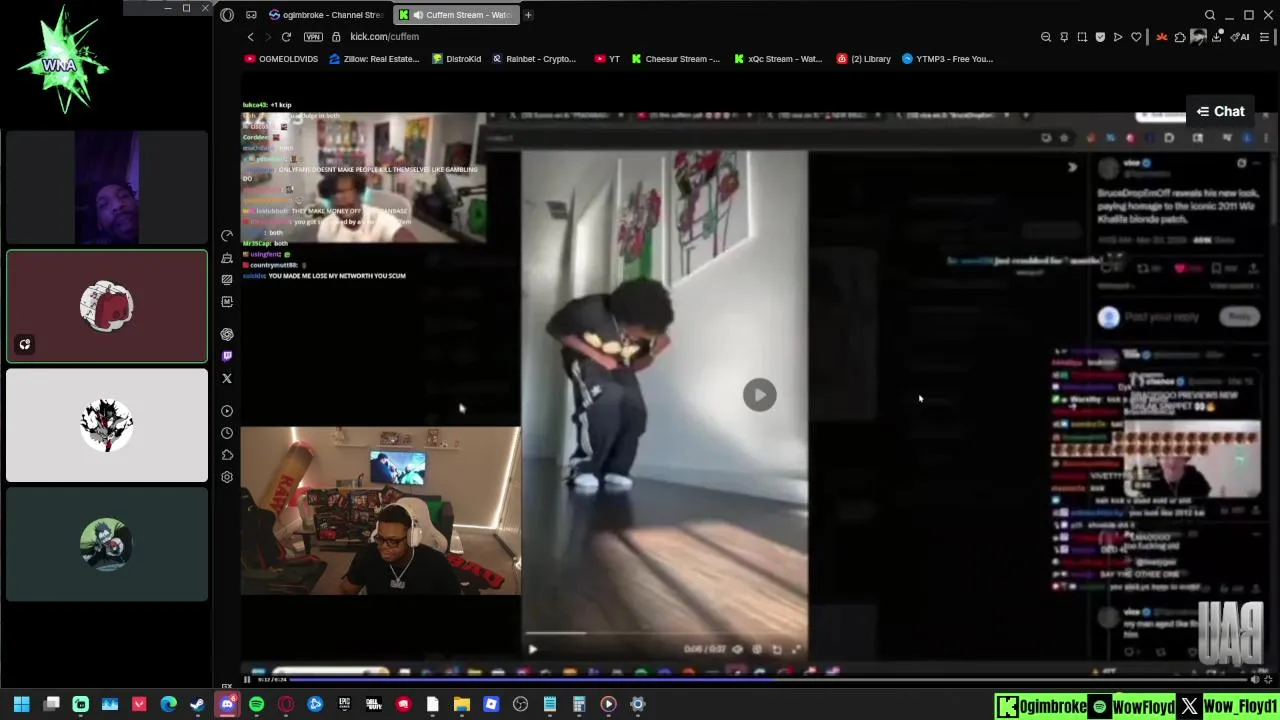Open the Chat panel button

1221,111
